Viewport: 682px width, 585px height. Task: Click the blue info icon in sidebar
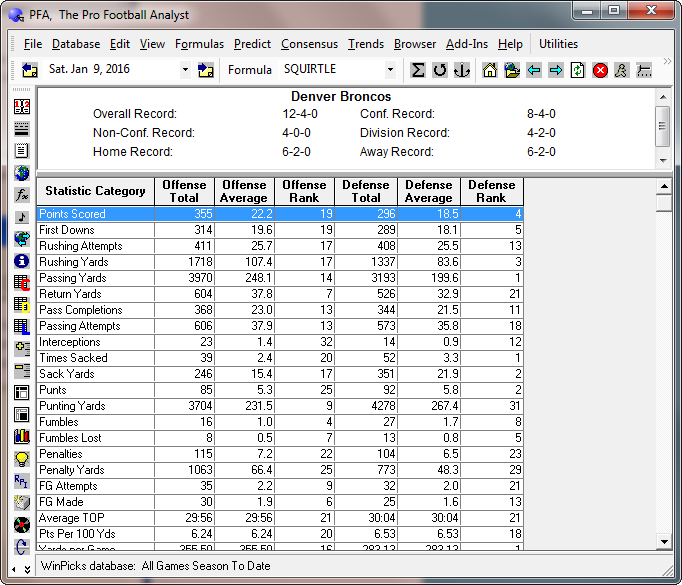click(22, 261)
